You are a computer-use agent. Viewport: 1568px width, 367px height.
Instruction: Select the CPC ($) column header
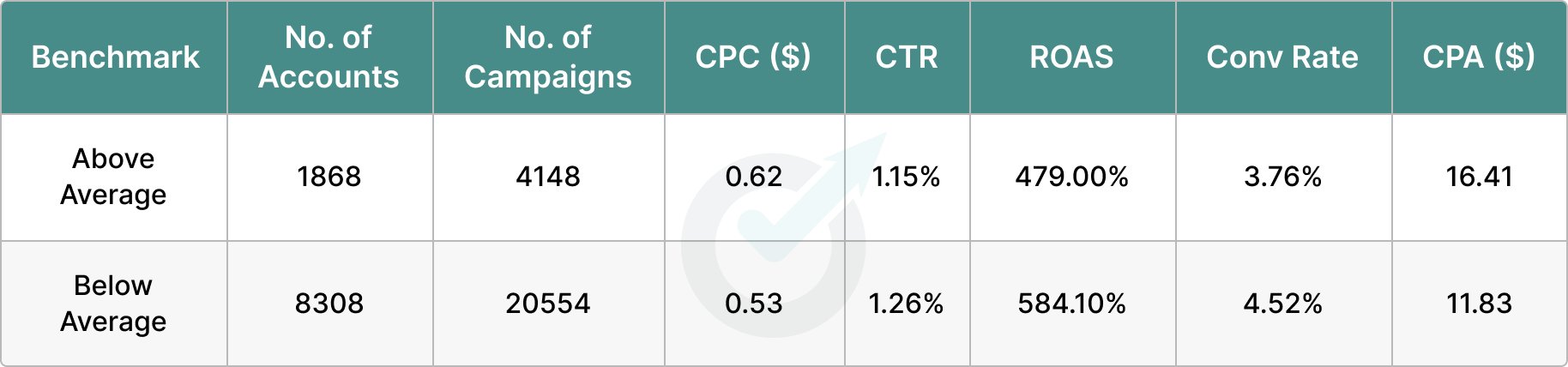(x=753, y=57)
